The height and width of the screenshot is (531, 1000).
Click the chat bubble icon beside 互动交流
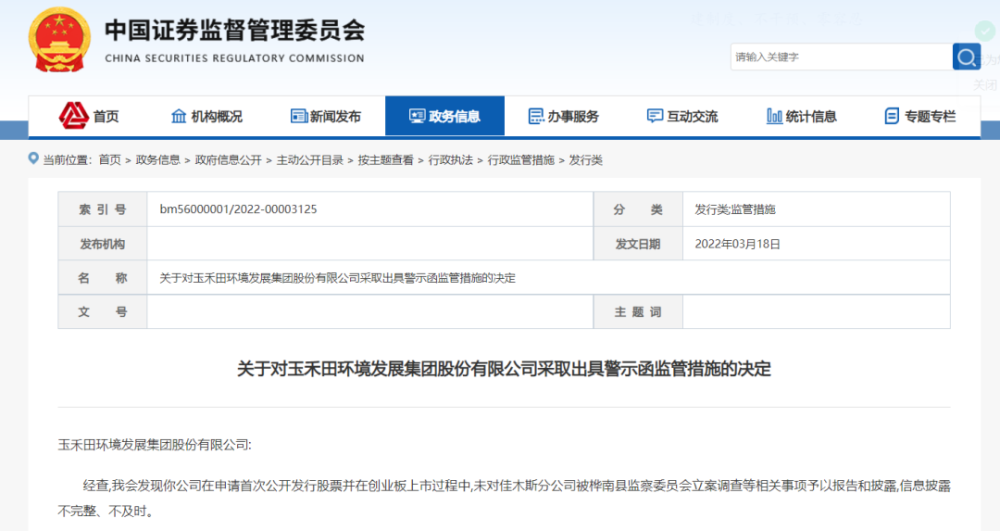click(654, 116)
